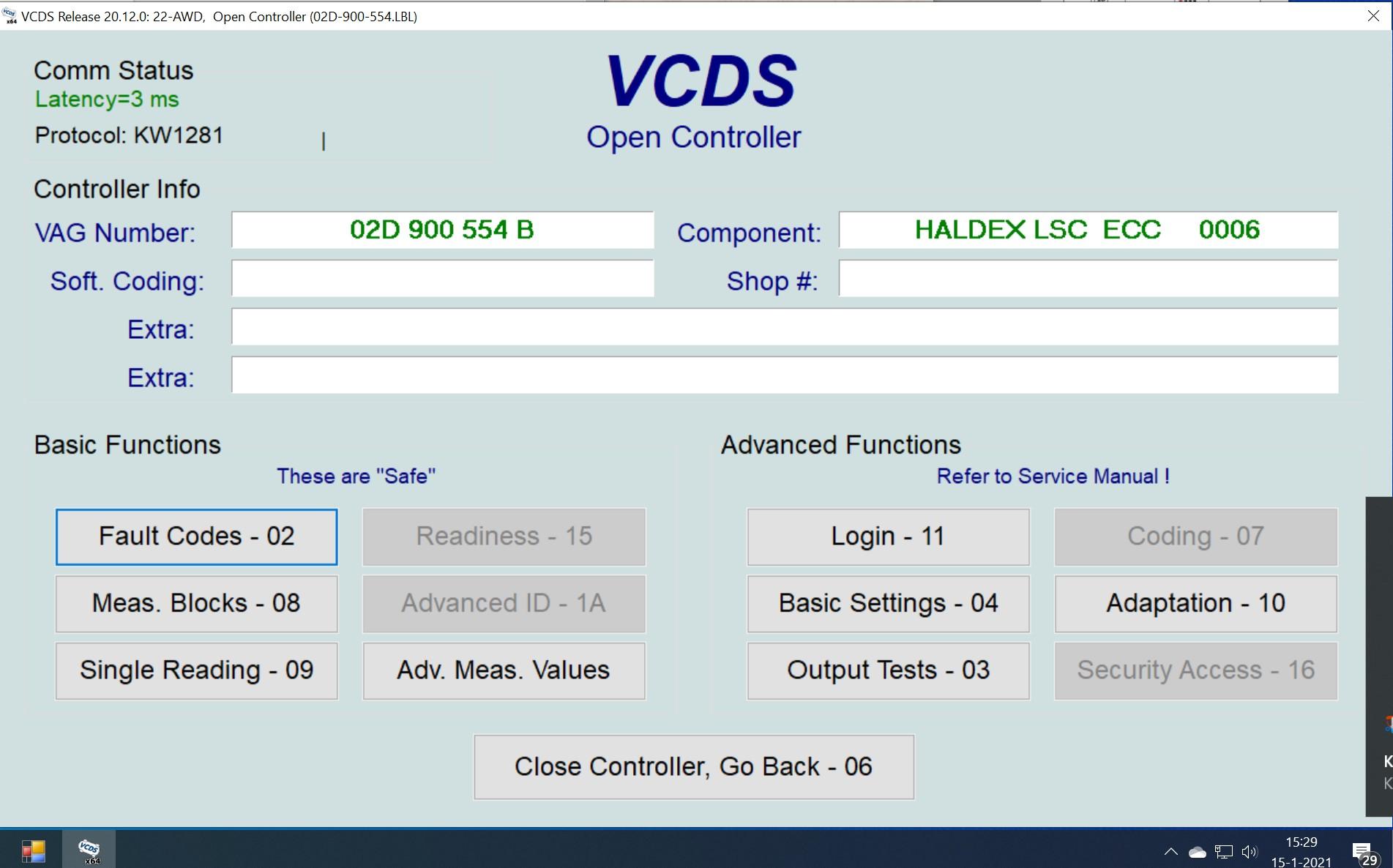
Task: Click the Soft. Coding field
Action: [x=442, y=278]
